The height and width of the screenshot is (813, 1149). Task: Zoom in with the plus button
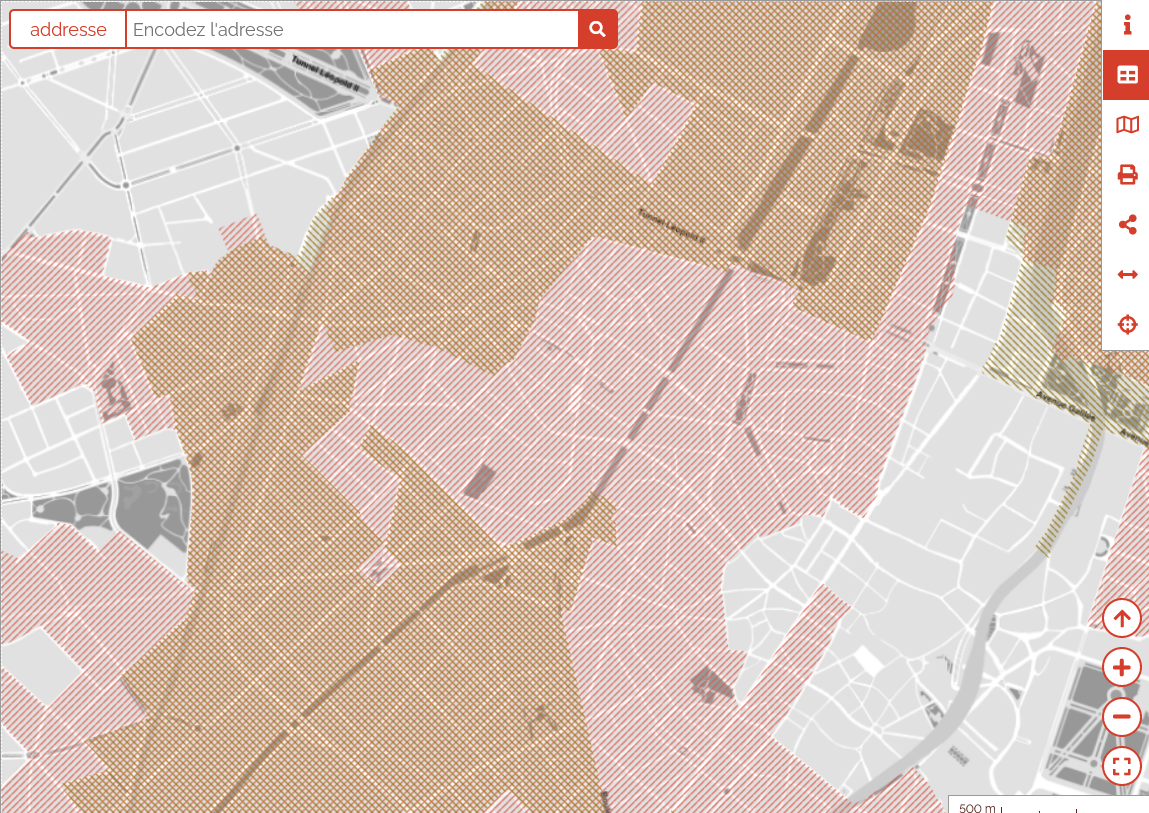pos(1121,667)
